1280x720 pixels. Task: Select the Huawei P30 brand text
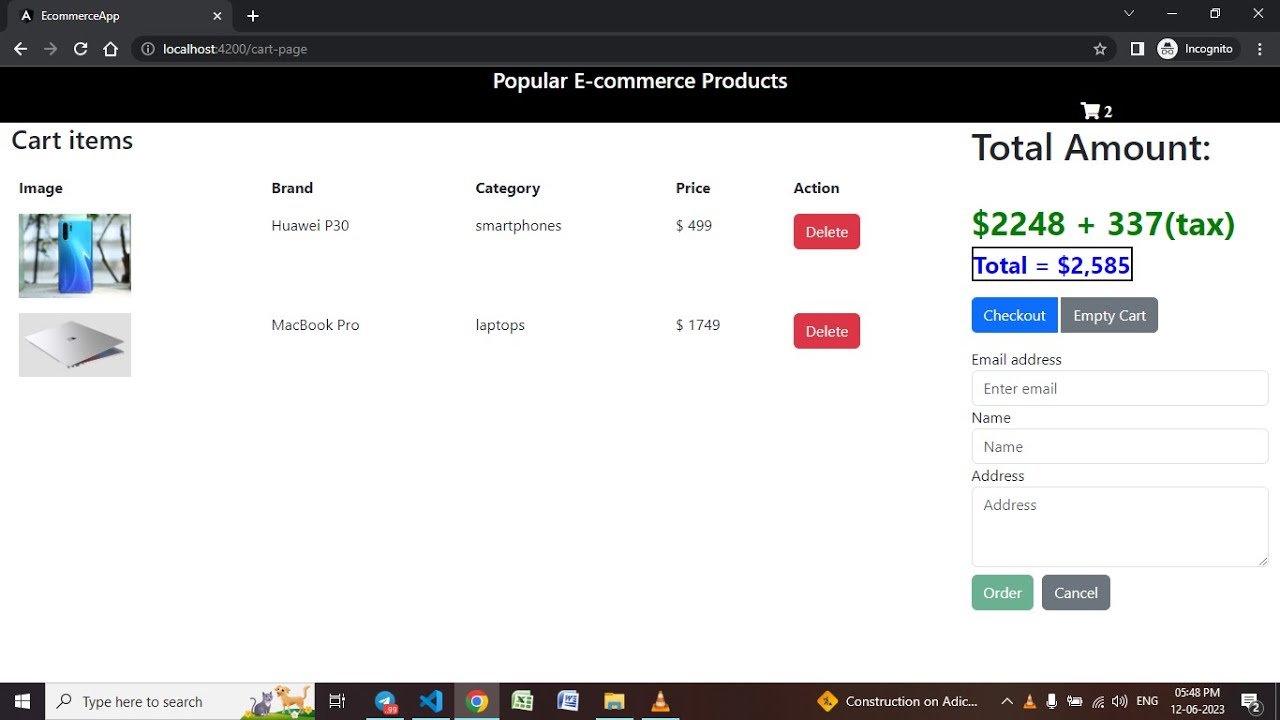310,226
